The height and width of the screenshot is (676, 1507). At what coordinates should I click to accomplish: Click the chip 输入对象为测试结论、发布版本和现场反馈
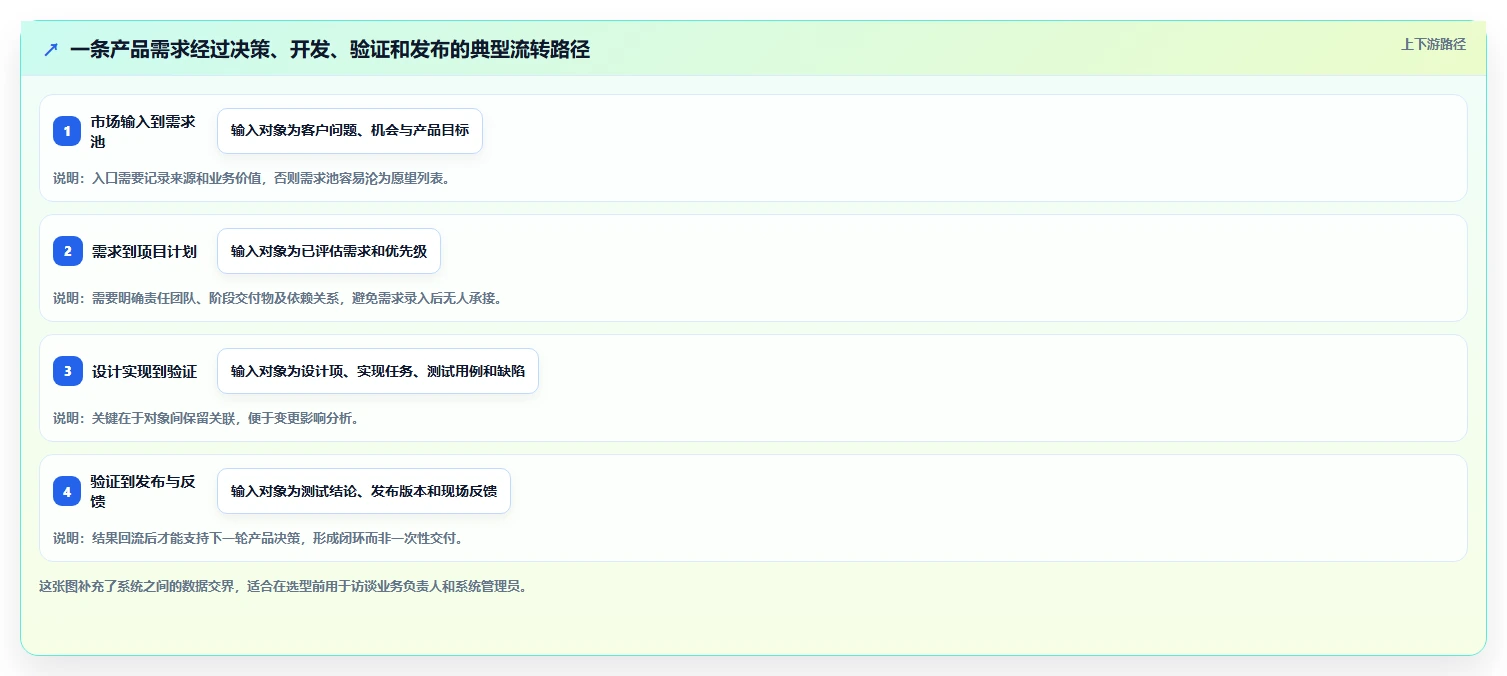click(364, 491)
